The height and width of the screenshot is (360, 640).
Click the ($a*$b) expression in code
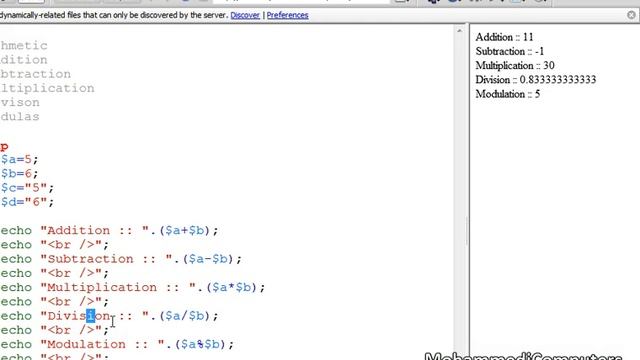231,287
